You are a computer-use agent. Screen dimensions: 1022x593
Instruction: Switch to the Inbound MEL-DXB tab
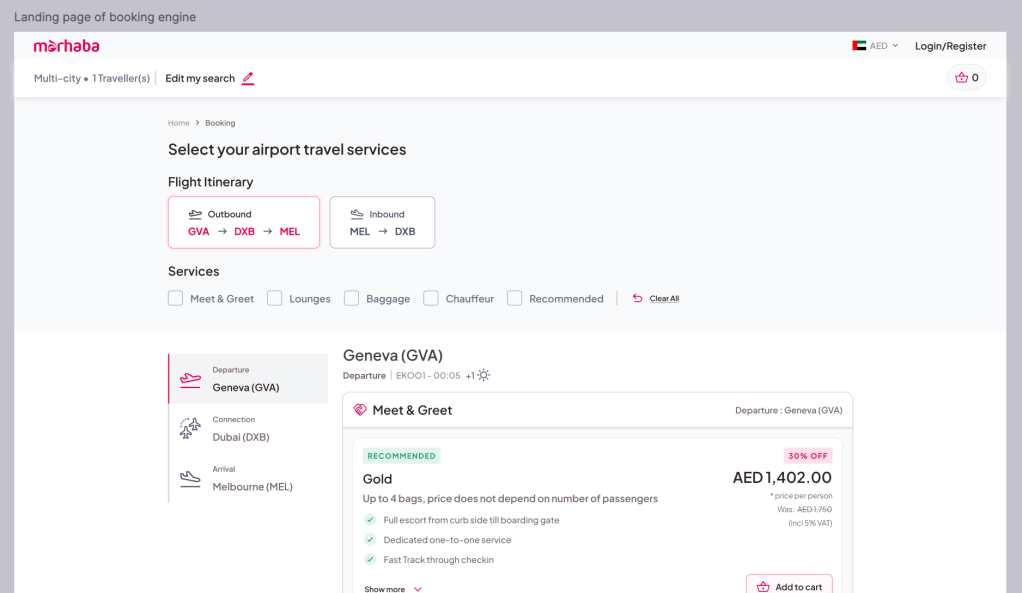[382, 222]
